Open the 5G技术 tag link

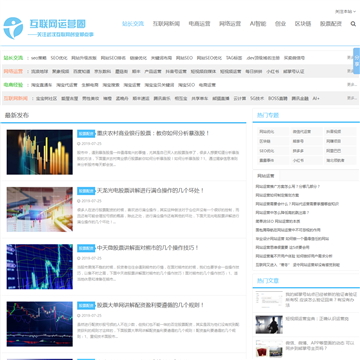[257, 99]
